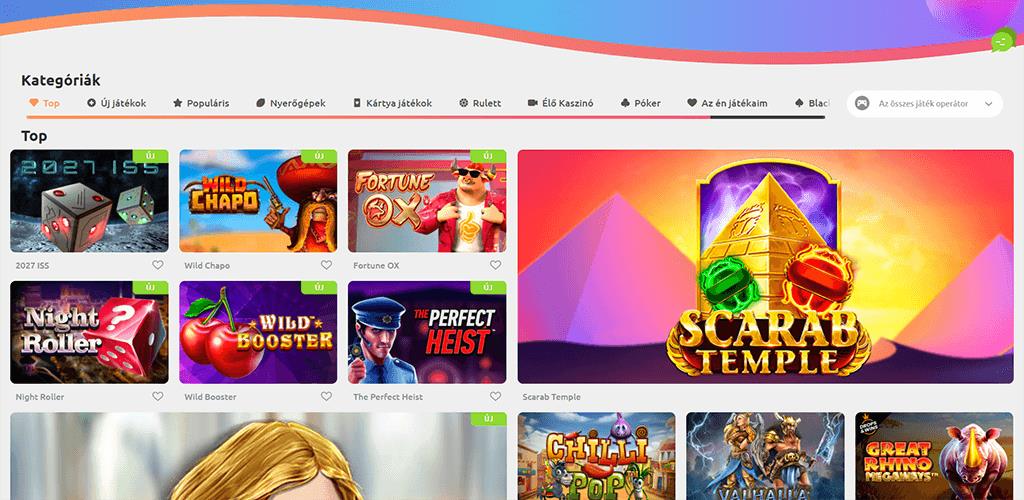Go to Az én játékaim heart category
Screen dimensions: 1024x500
728,103
